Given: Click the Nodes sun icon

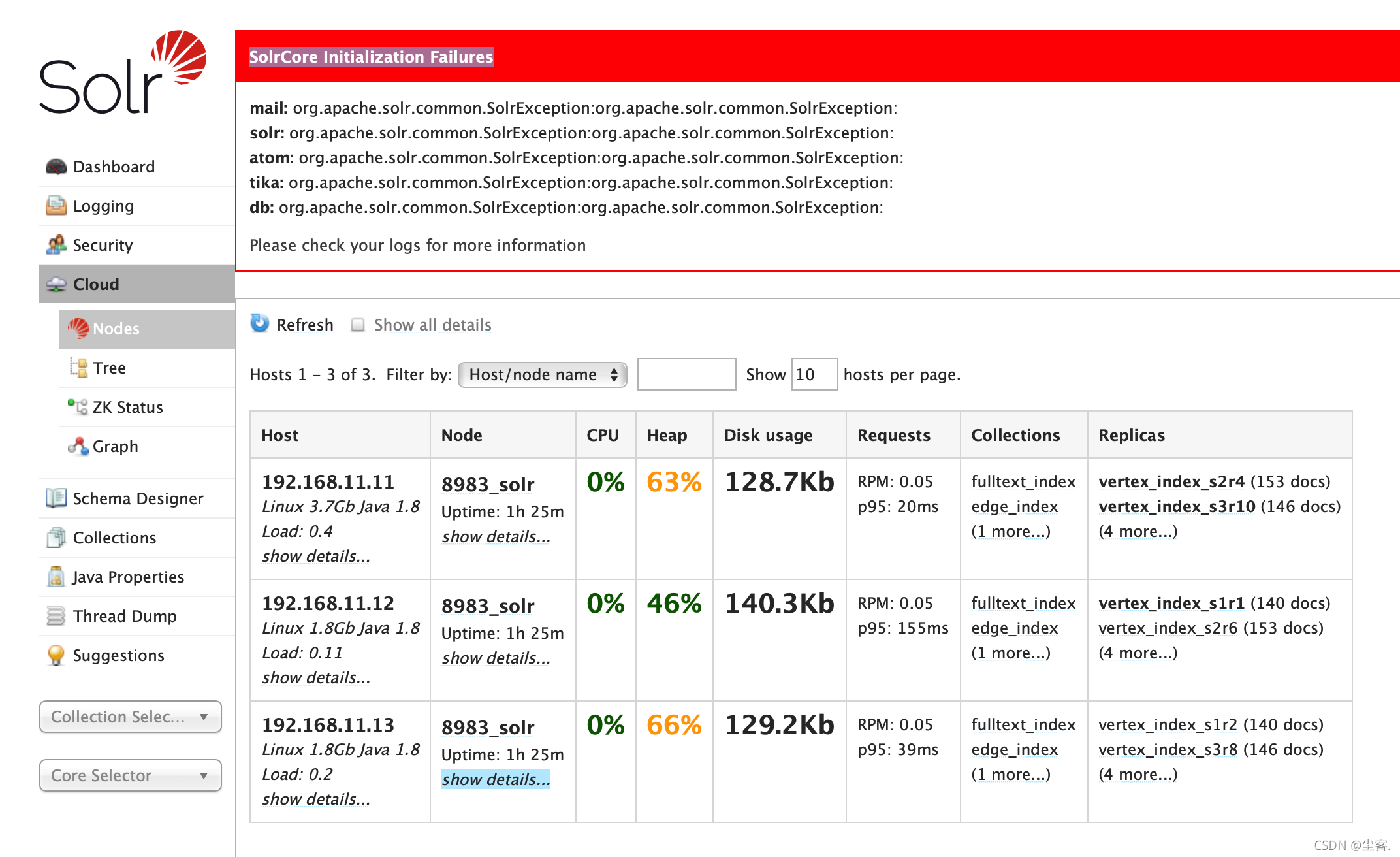Looking at the screenshot, I should pyautogui.click(x=78, y=328).
